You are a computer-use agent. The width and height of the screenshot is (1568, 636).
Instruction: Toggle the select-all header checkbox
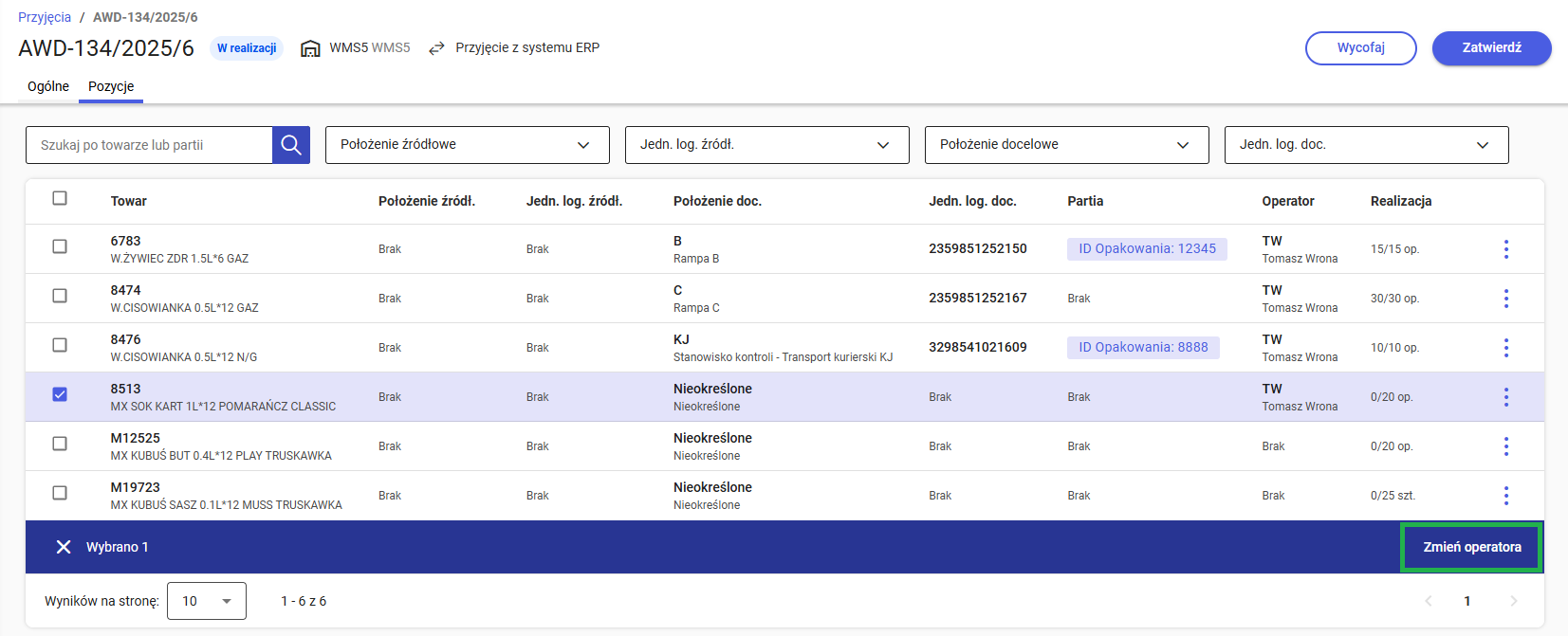pyautogui.click(x=60, y=198)
